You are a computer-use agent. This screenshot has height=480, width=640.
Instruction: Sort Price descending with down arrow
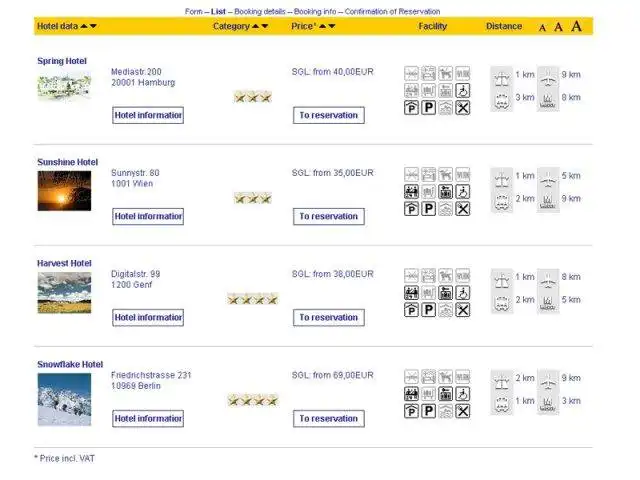332,26
